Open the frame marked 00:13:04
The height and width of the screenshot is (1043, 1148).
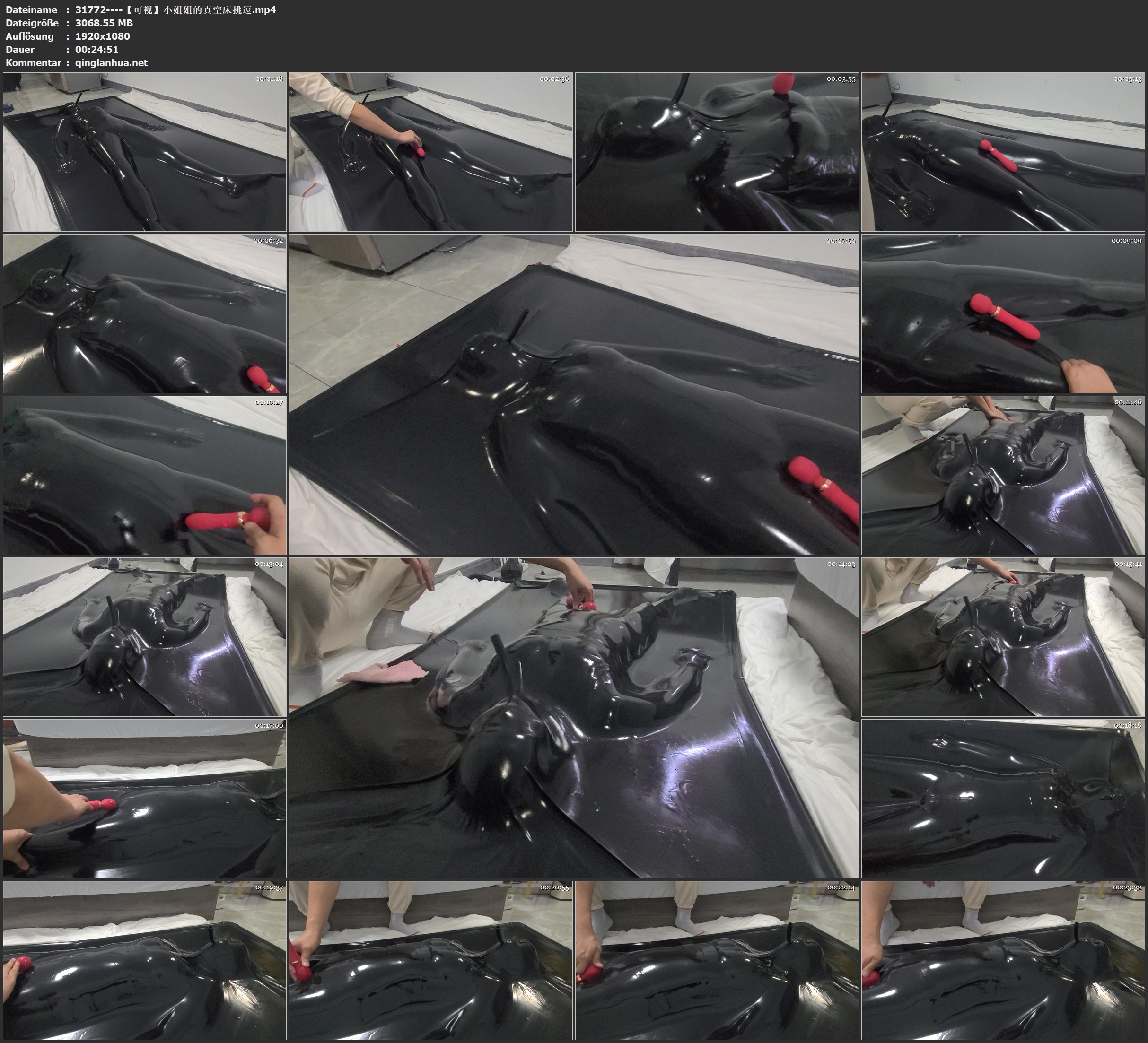[x=145, y=637]
